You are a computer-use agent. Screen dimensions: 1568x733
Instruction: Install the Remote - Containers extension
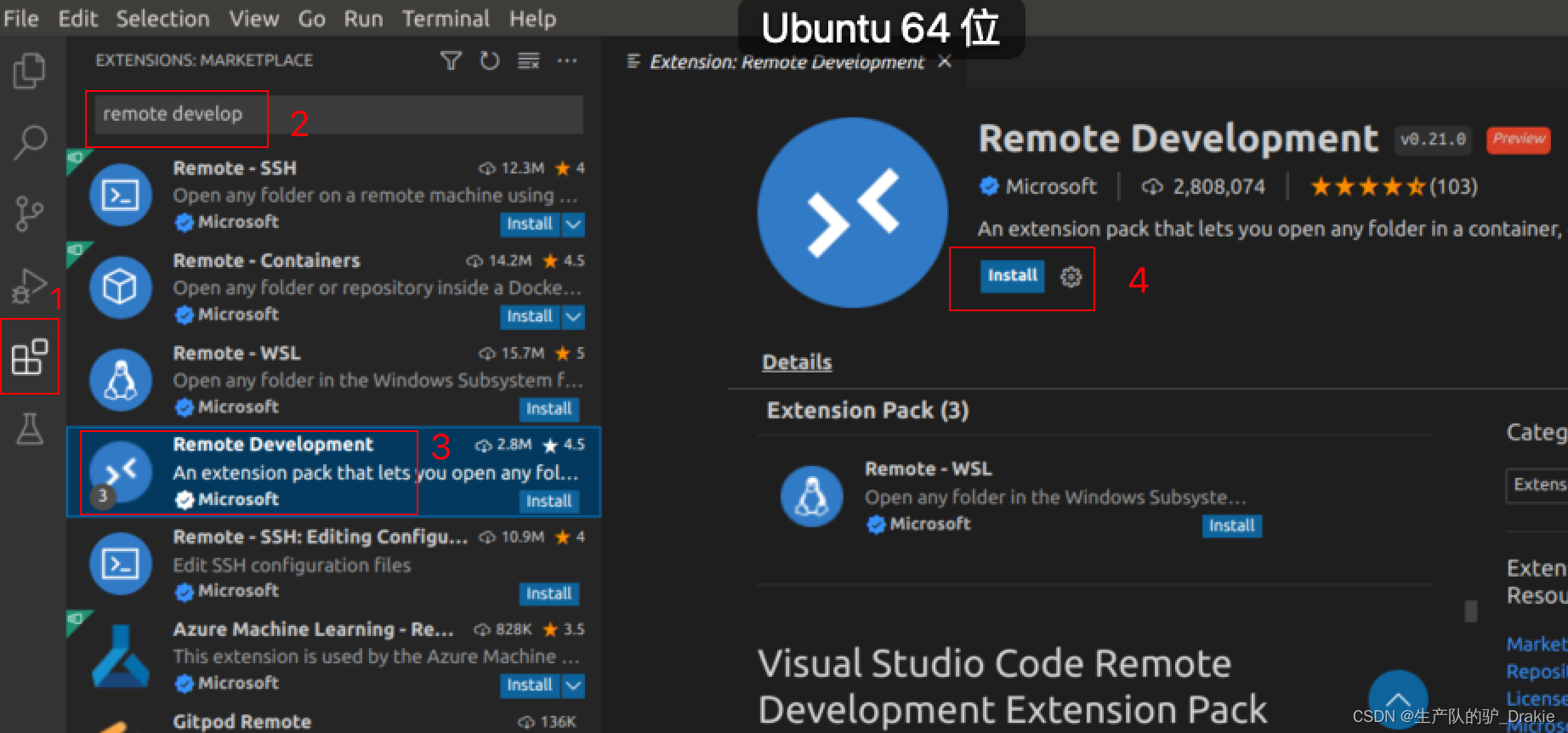point(531,316)
